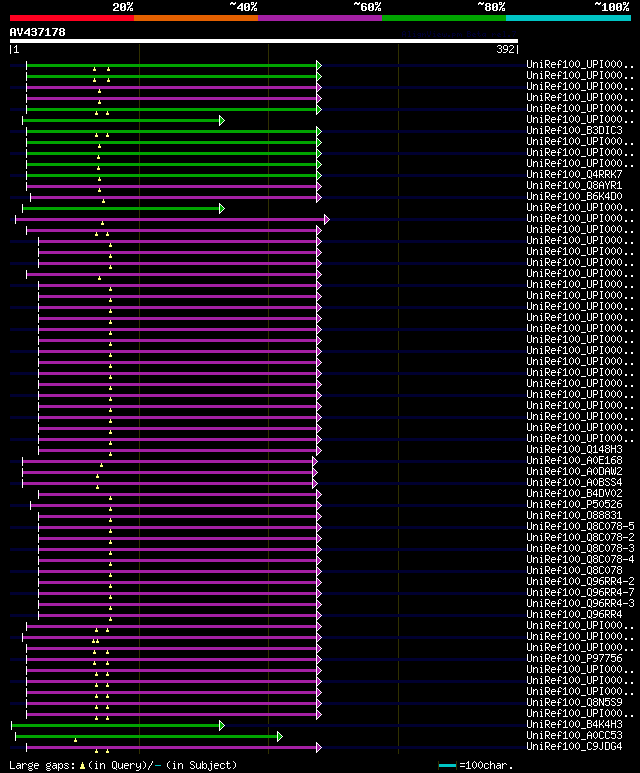
Task: Click the 'Large gaps:' legend text
Action: coord(42,766)
